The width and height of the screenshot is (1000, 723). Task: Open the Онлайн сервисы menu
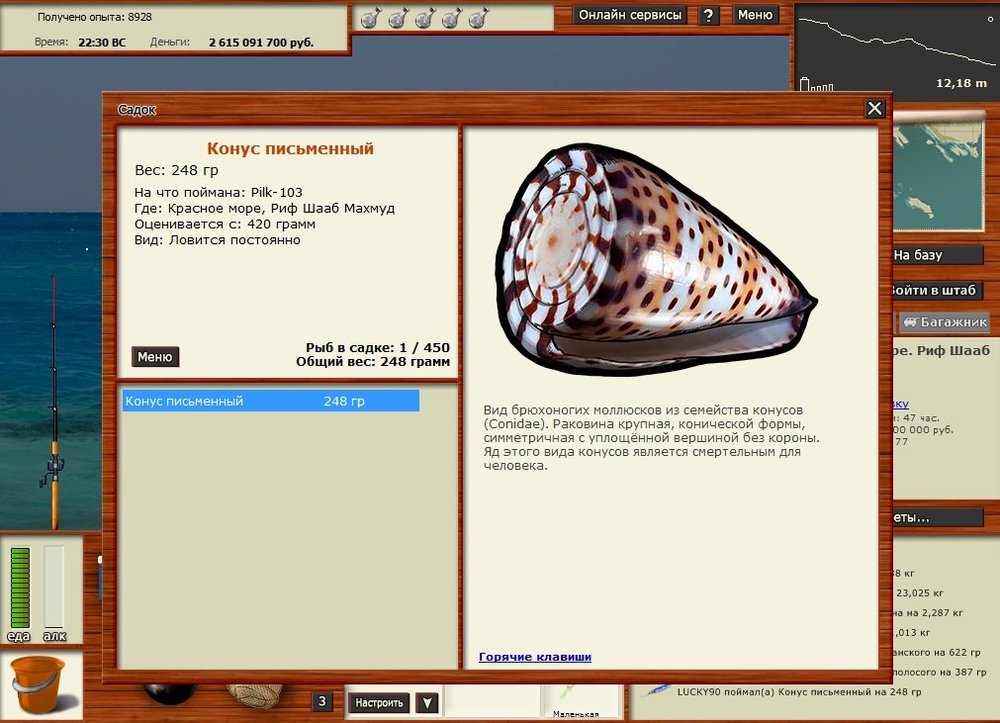tap(630, 15)
